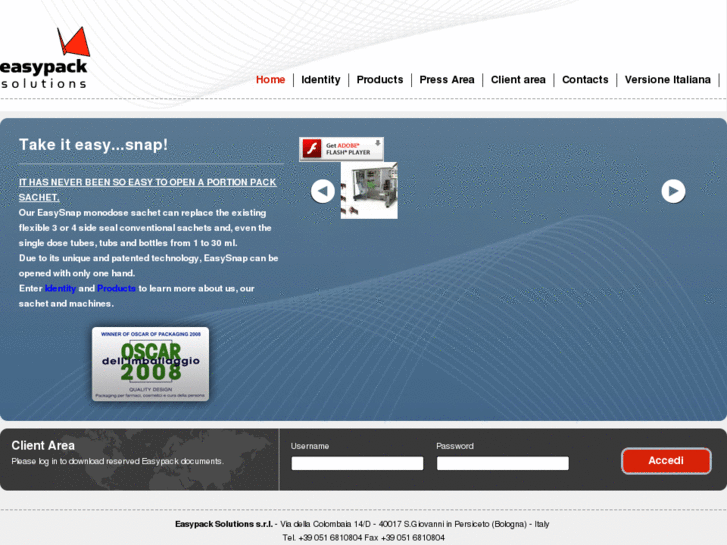Switch to Versione Italiana
The height and width of the screenshot is (545, 727).
(x=667, y=80)
